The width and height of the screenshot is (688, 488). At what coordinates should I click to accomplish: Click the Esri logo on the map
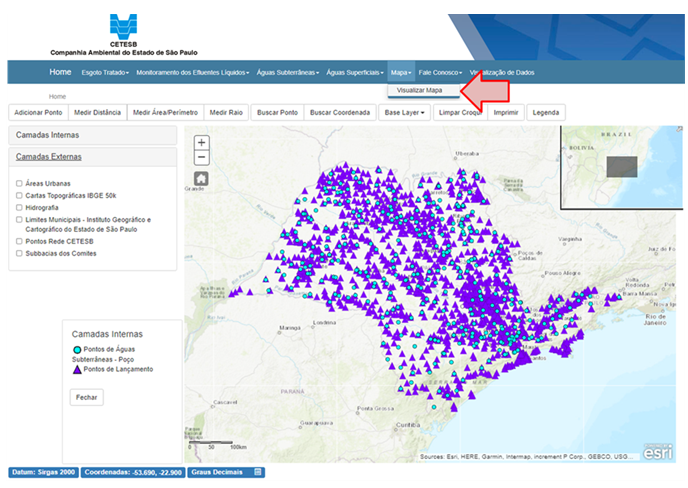point(657,452)
